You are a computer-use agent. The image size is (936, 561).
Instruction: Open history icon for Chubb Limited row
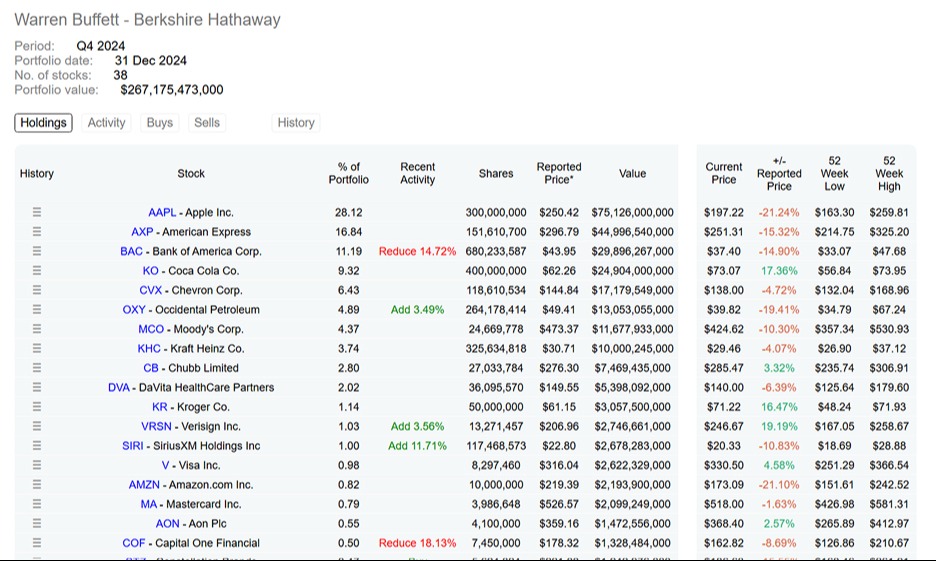tap(37, 368)
